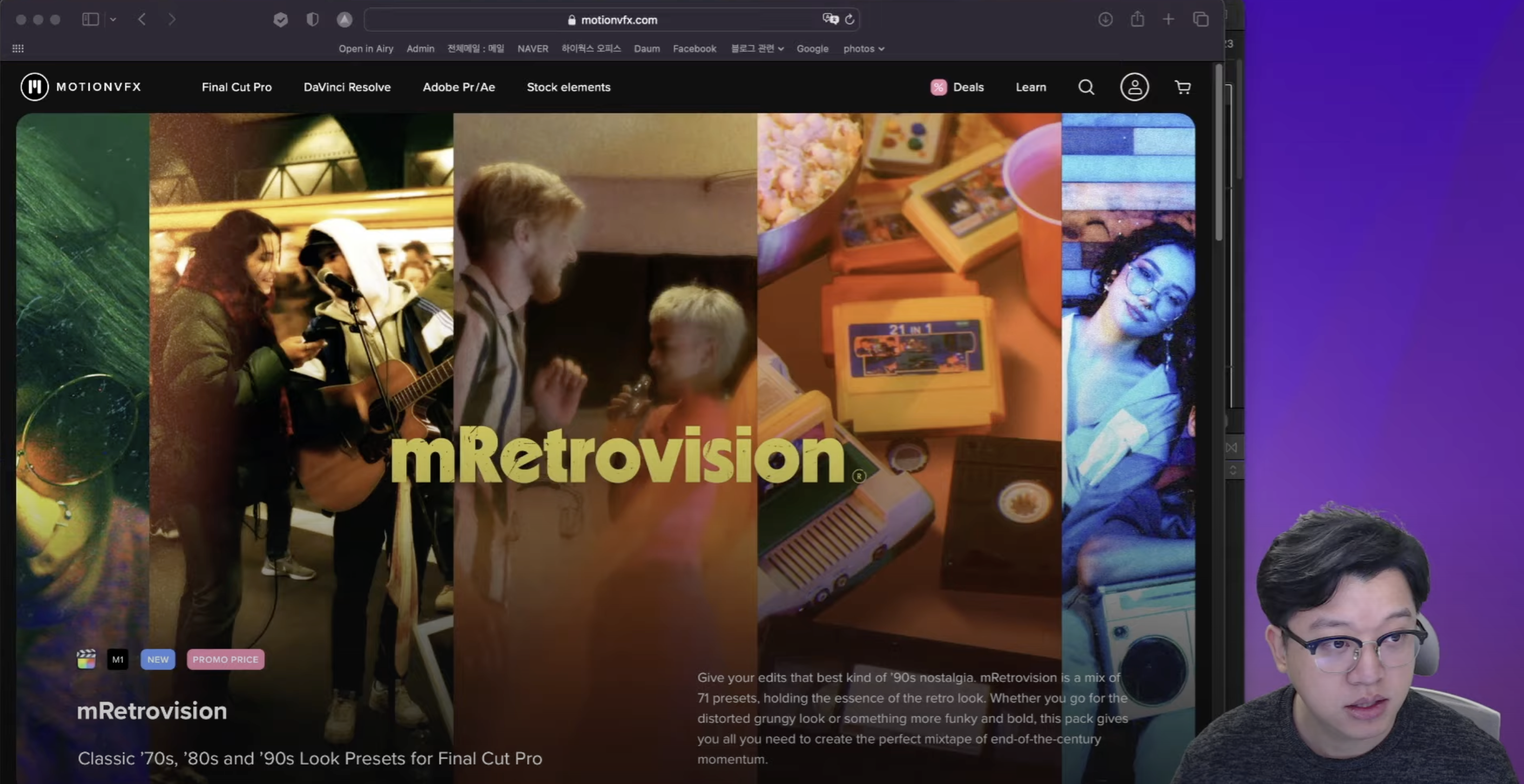Viewport: 1524px width, 784px height.
Task: Open the Google bookmark
Action: click(812, 49)
